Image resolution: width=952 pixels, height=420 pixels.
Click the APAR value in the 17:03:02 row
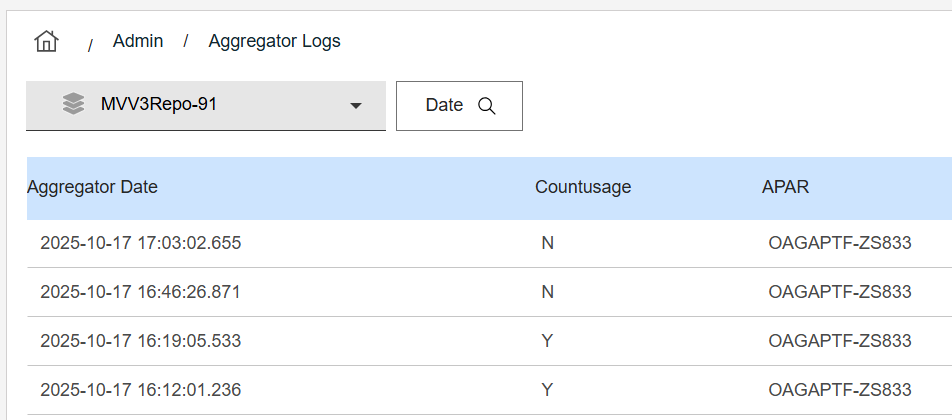(x=840, y=243)
